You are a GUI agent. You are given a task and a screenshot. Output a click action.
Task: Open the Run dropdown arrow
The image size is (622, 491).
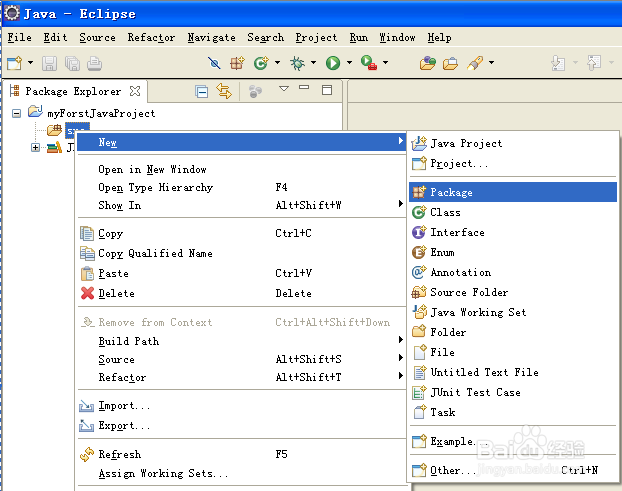349,62
